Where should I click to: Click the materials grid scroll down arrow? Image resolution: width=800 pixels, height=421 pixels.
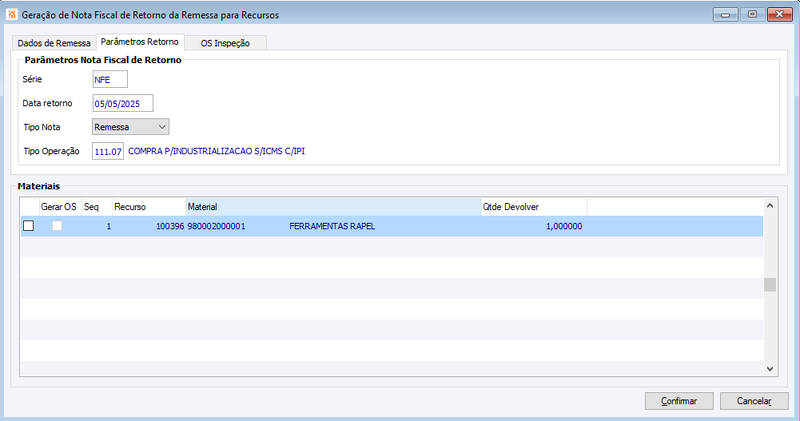[770, 368]
